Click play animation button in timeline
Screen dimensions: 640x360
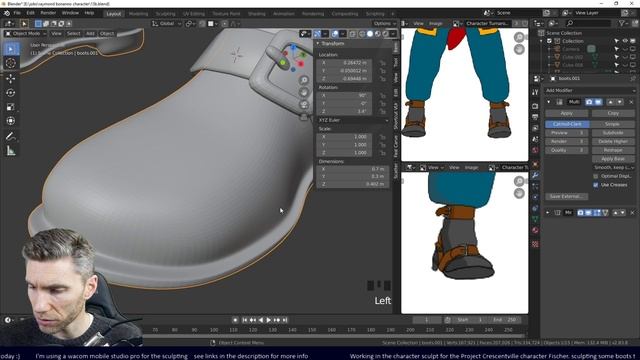(269, 320)
